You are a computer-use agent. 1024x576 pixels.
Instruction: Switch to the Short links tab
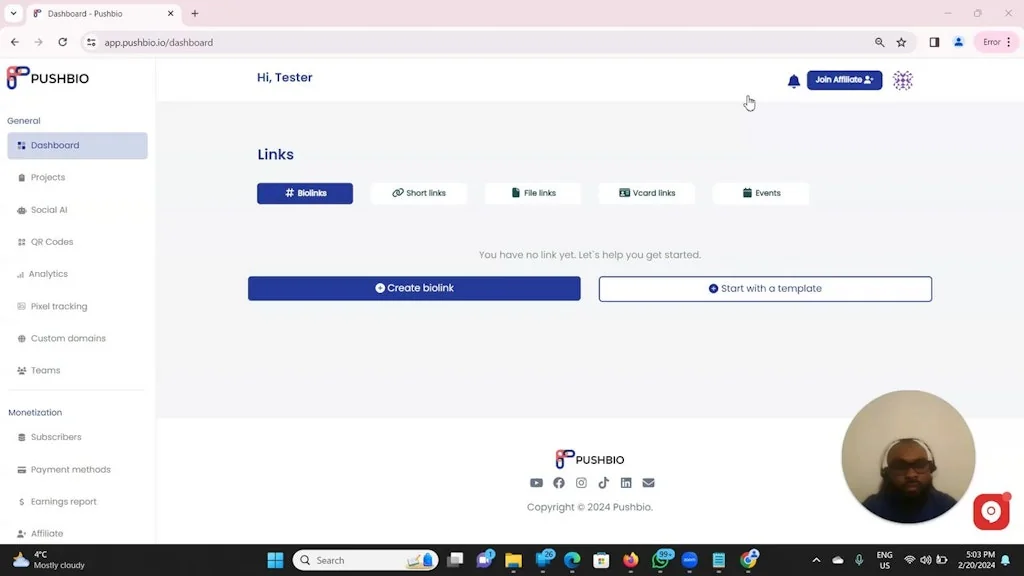coord(419,193)
